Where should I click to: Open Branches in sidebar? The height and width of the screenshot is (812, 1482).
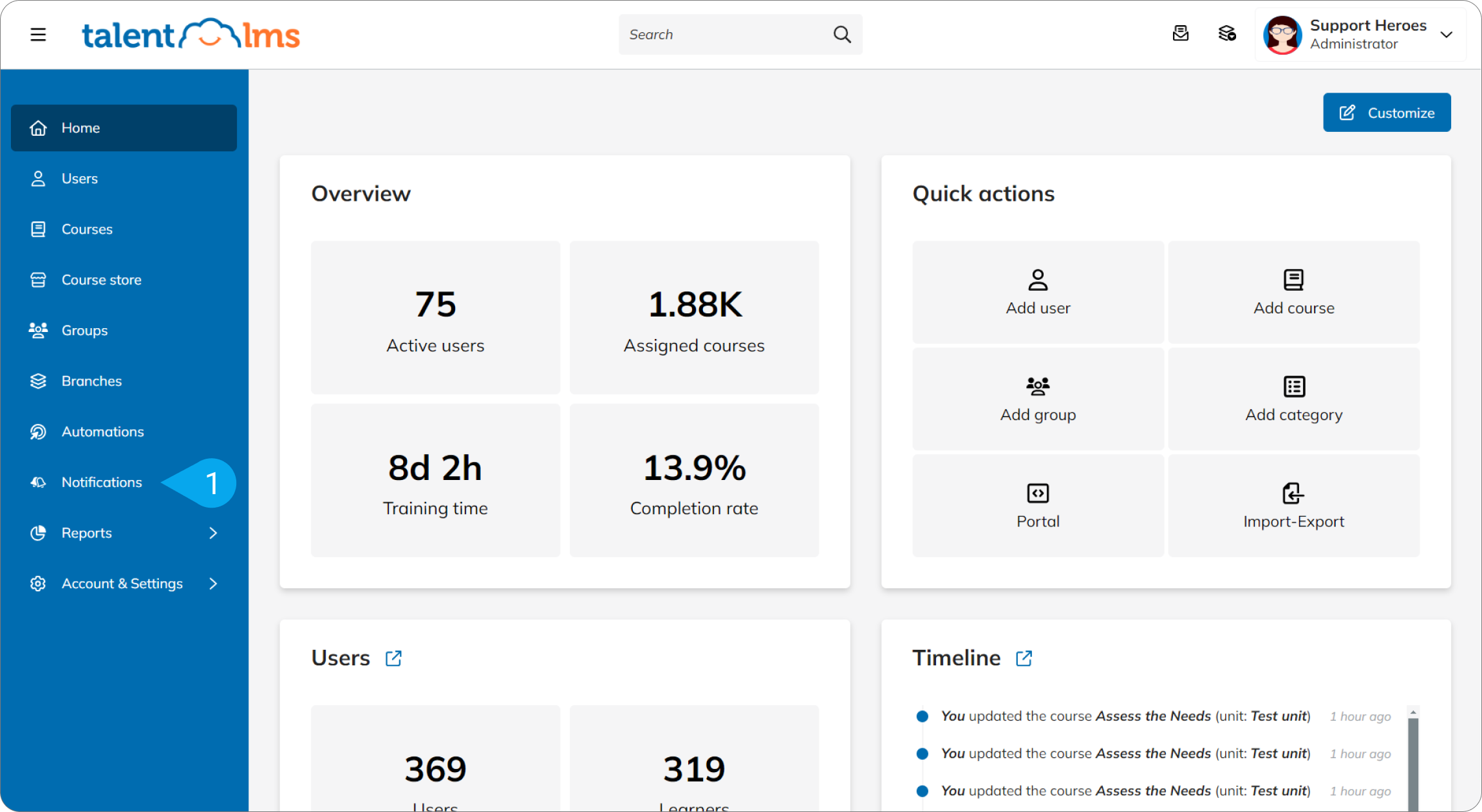tap(124, 381)
